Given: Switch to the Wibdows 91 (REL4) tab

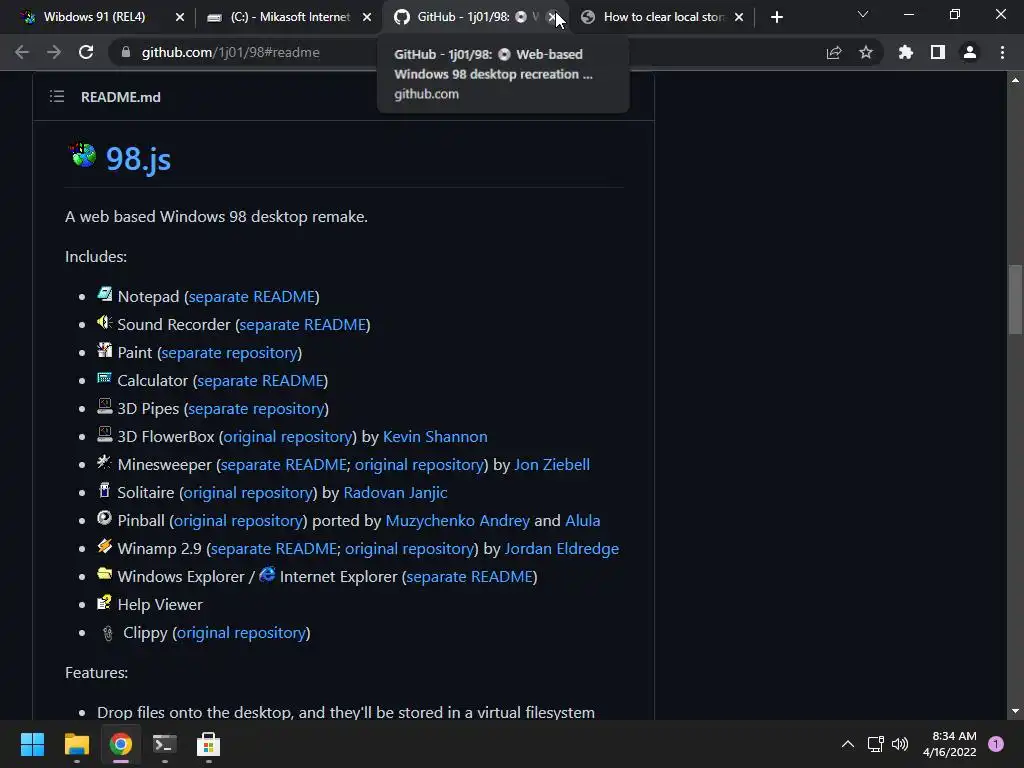Looking at the screenshot, I should pyautogui.click(x=95, y=17).
